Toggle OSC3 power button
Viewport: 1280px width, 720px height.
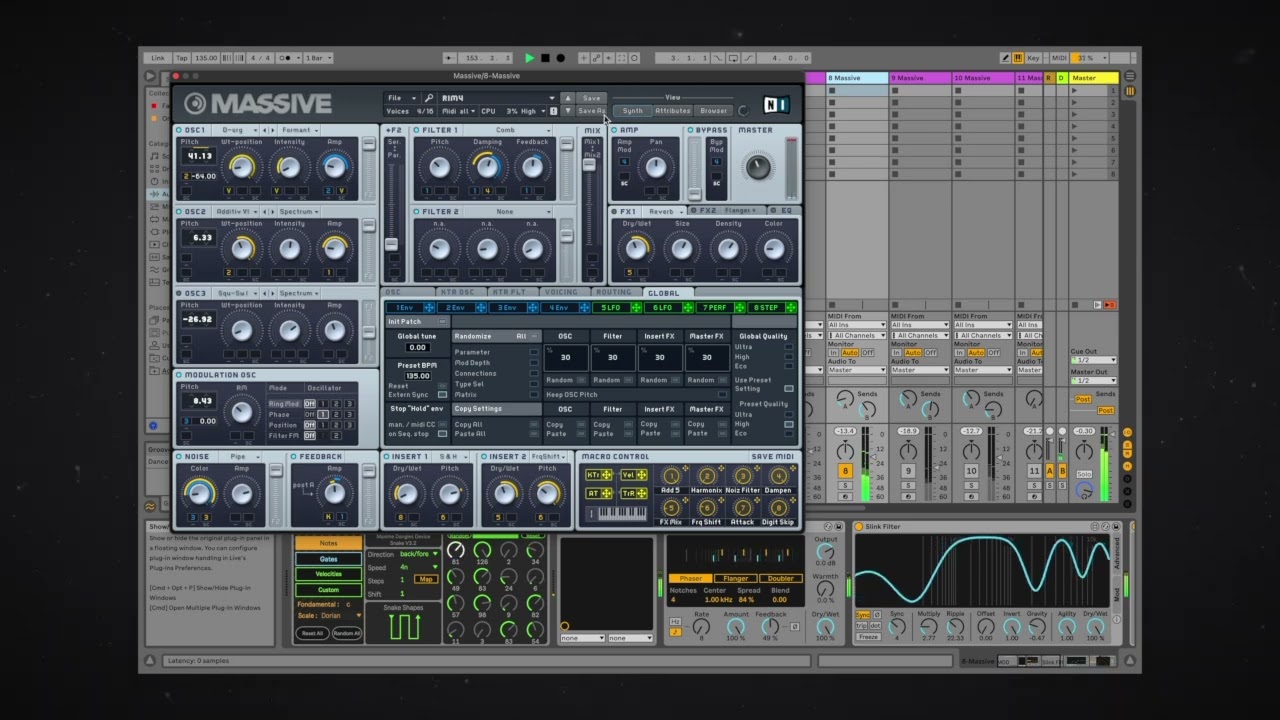click(x=180, y=294)
